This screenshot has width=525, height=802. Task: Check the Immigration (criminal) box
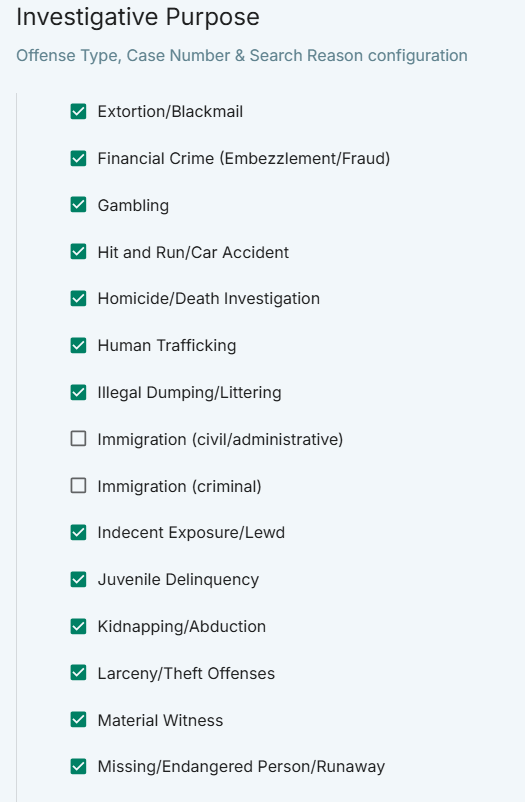point(78,486)
